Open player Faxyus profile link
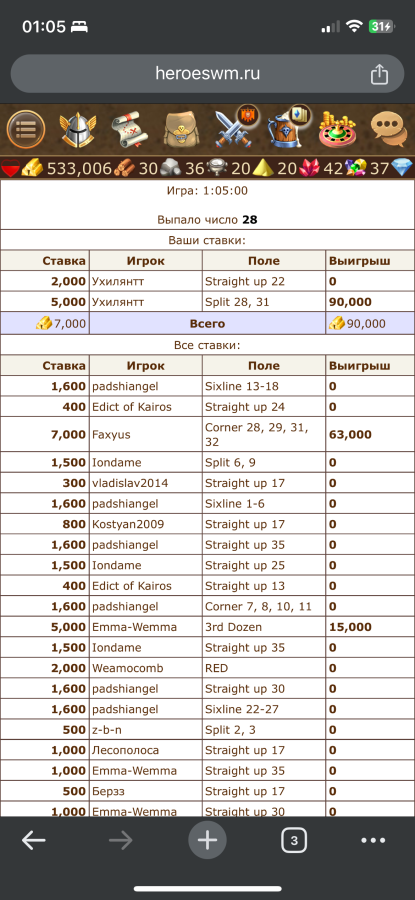This screenshot has height=900, width=415. click(x=111, y=435)
